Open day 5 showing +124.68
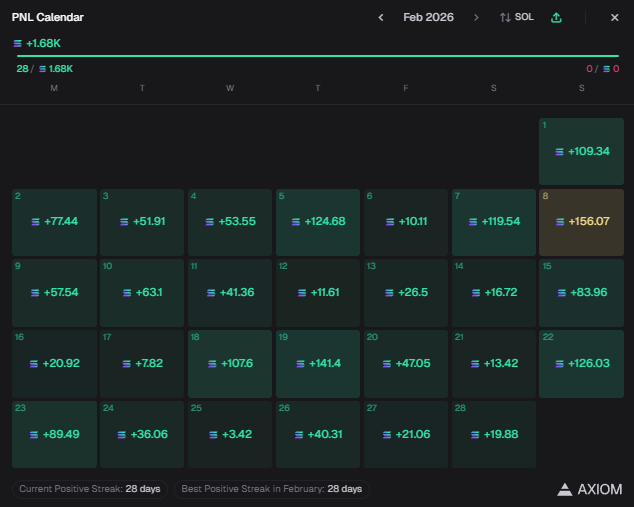 pos(318,222)
